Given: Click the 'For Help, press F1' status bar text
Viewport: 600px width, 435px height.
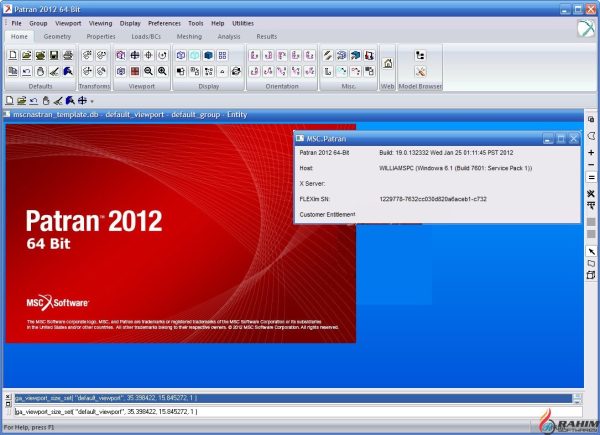Looking at the screenshot, I should coord(29,427).
